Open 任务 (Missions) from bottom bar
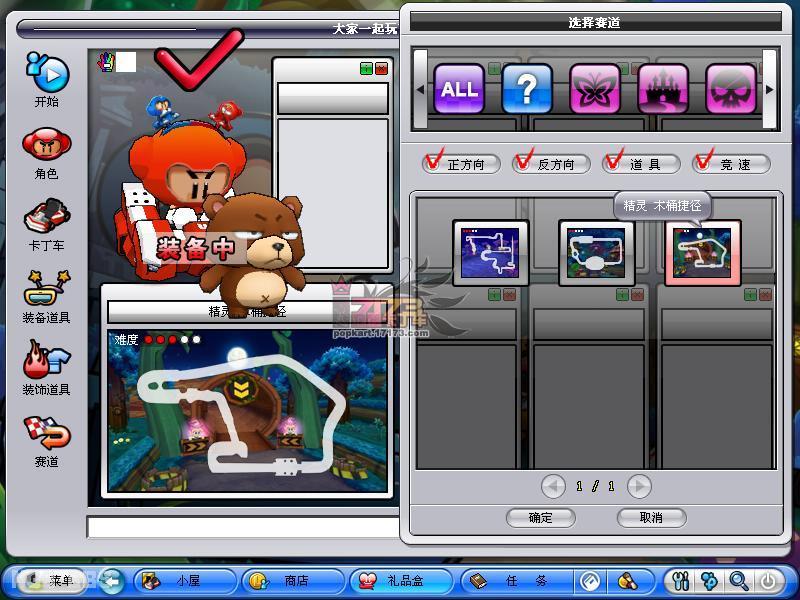 coord(516,581)
